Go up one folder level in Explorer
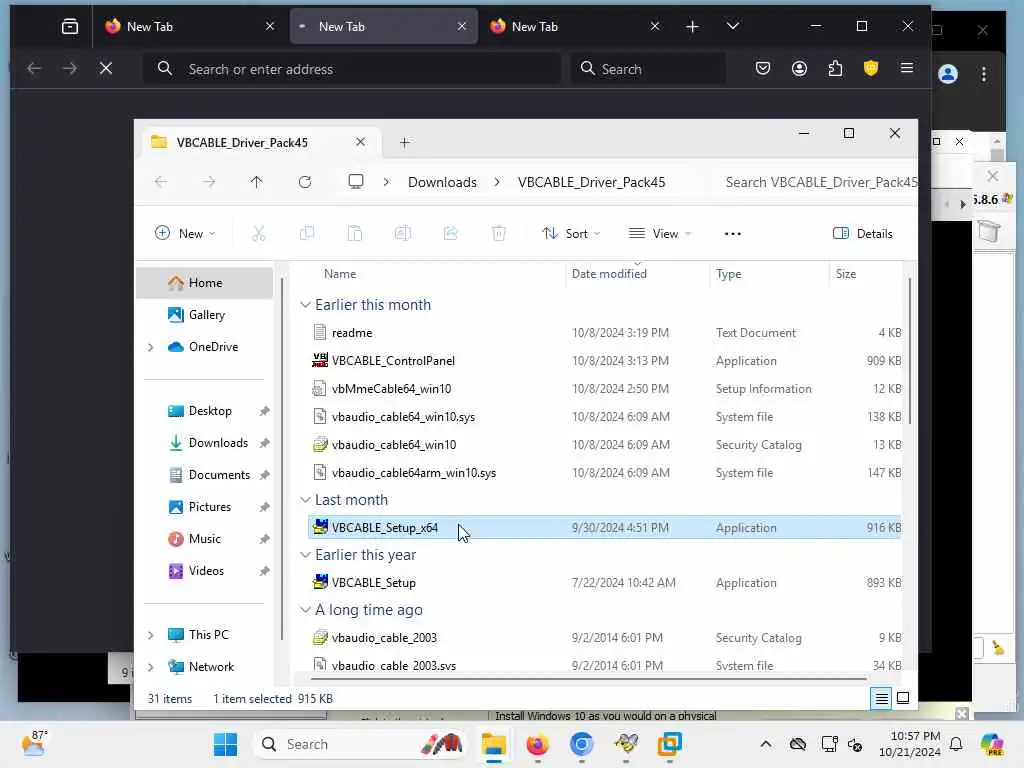Image resolution: width=1024 pixels, height=768 pixels. click(257, 182)
